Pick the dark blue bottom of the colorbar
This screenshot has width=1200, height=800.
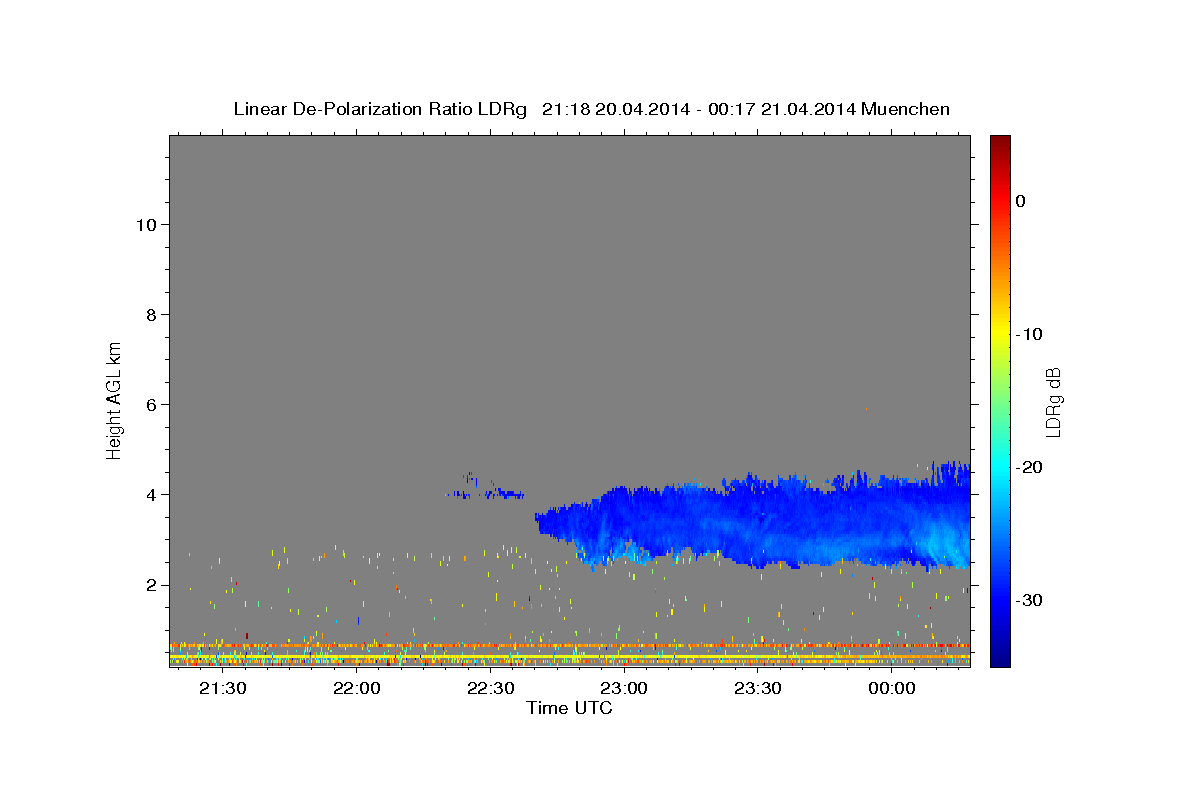1000,655
